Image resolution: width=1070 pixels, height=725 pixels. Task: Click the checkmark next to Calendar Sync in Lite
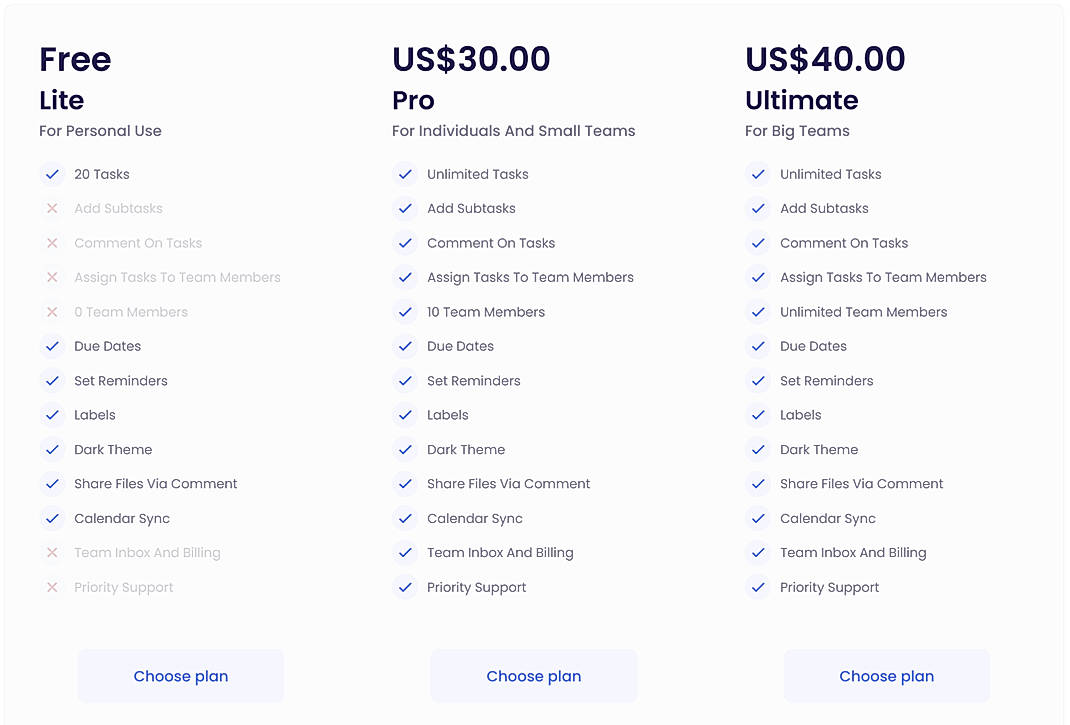[52, 518]
